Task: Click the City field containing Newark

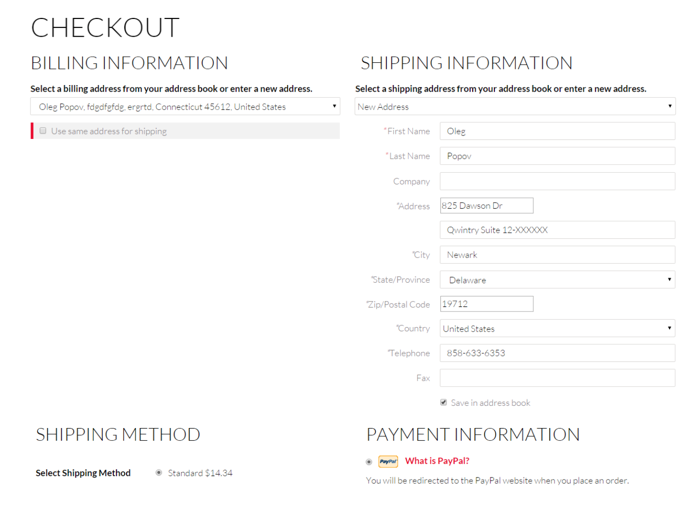Action: tap(557, 255)
